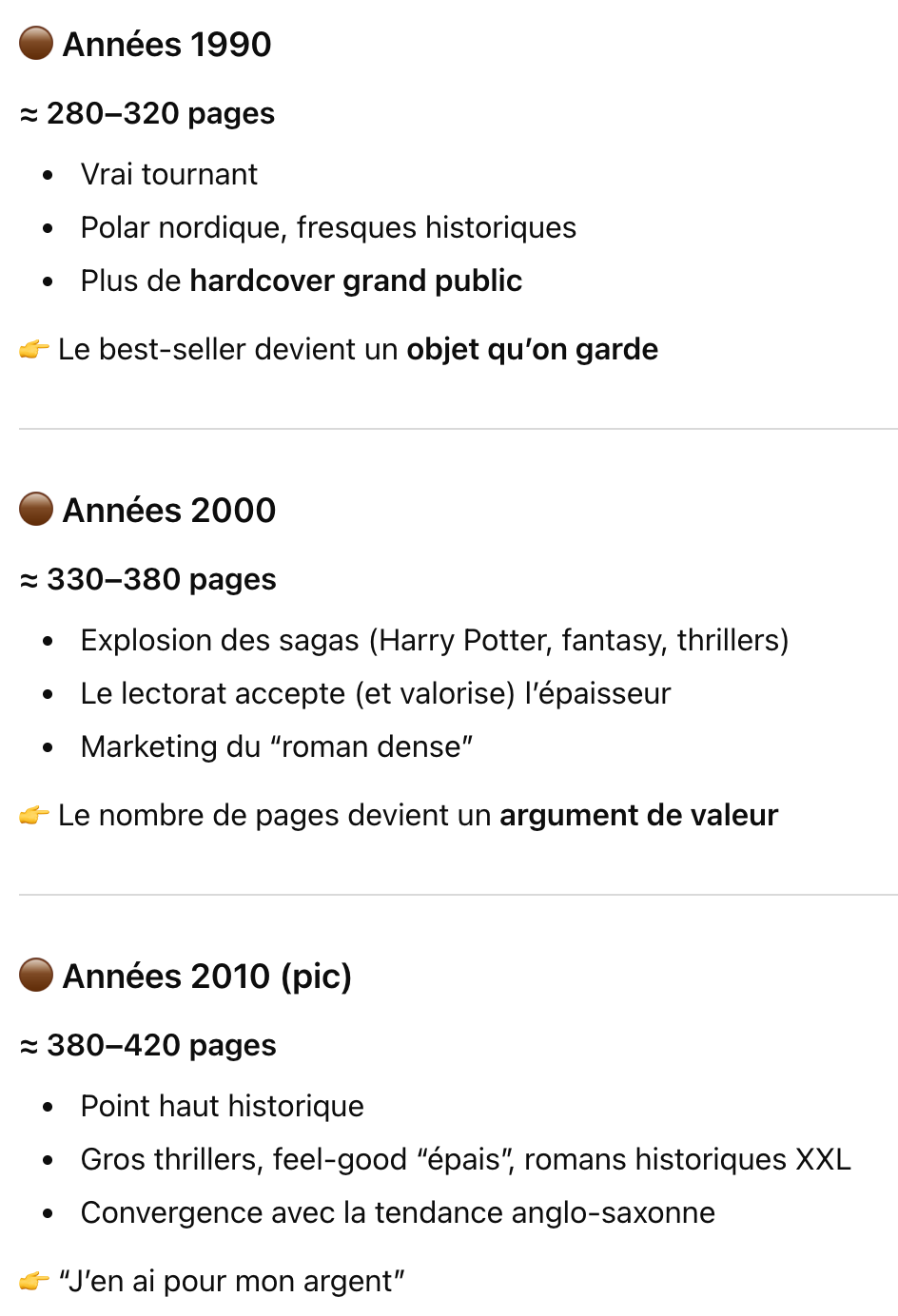Image resolution: width=898 pixels, height=1316 pixels.
Task: Click the bold text "hardcover grand public"
Action: point(356,281)
